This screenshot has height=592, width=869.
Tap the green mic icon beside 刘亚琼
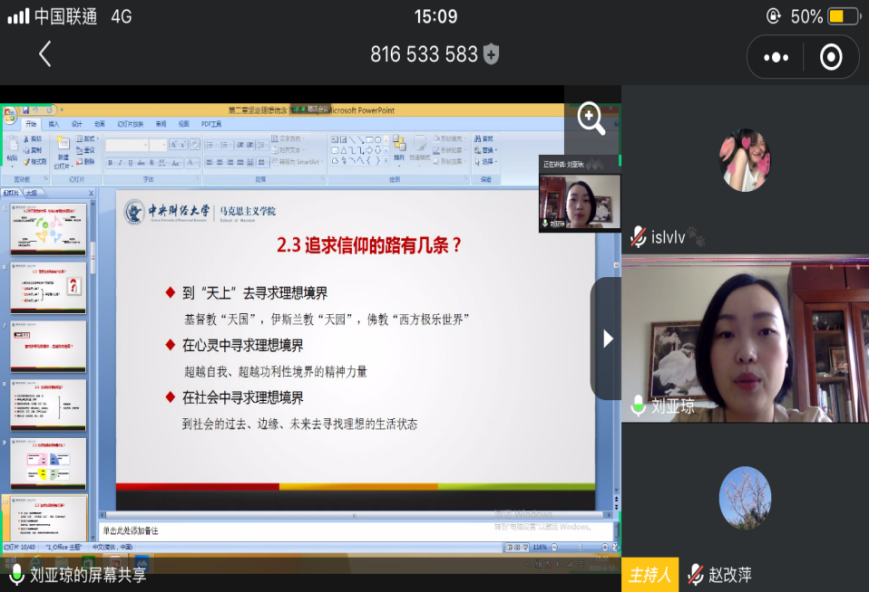(638, 405)
